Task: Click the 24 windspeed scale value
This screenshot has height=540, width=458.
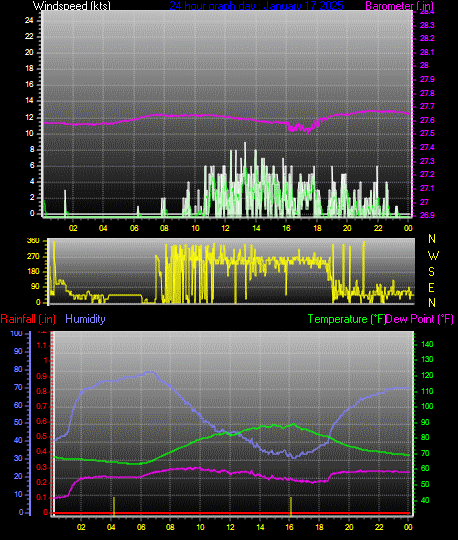Action: point(29,20)
